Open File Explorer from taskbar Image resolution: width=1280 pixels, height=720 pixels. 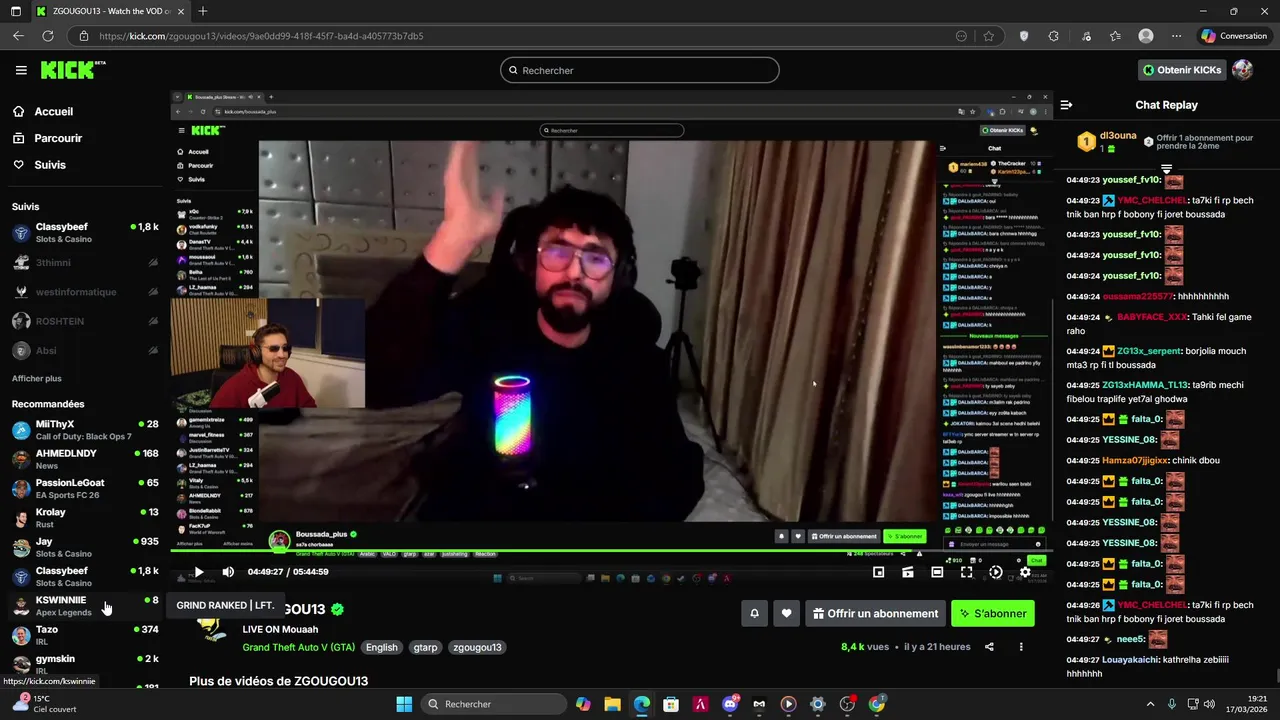[x=612, y=704]
